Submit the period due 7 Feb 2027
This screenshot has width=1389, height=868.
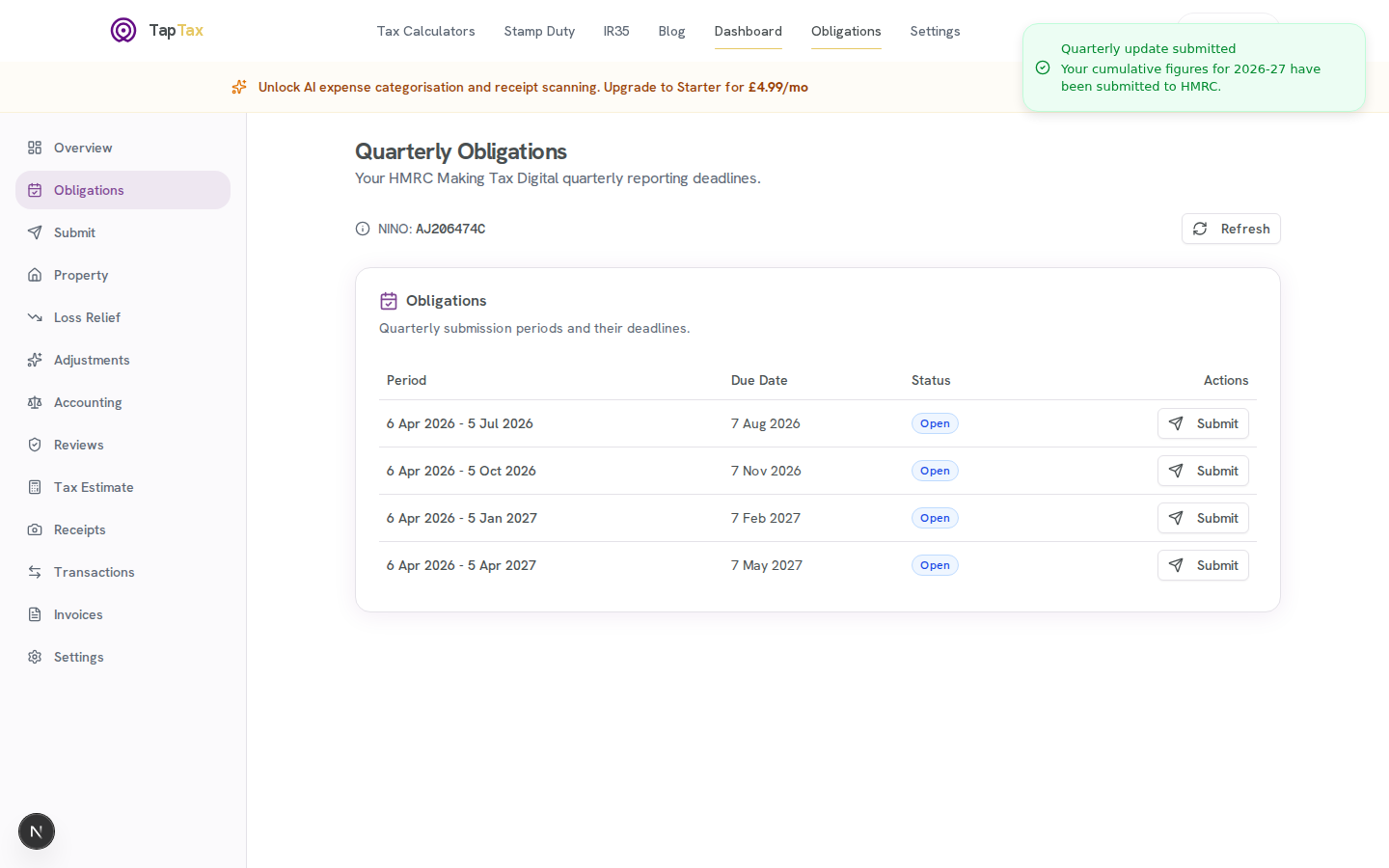1203,518
